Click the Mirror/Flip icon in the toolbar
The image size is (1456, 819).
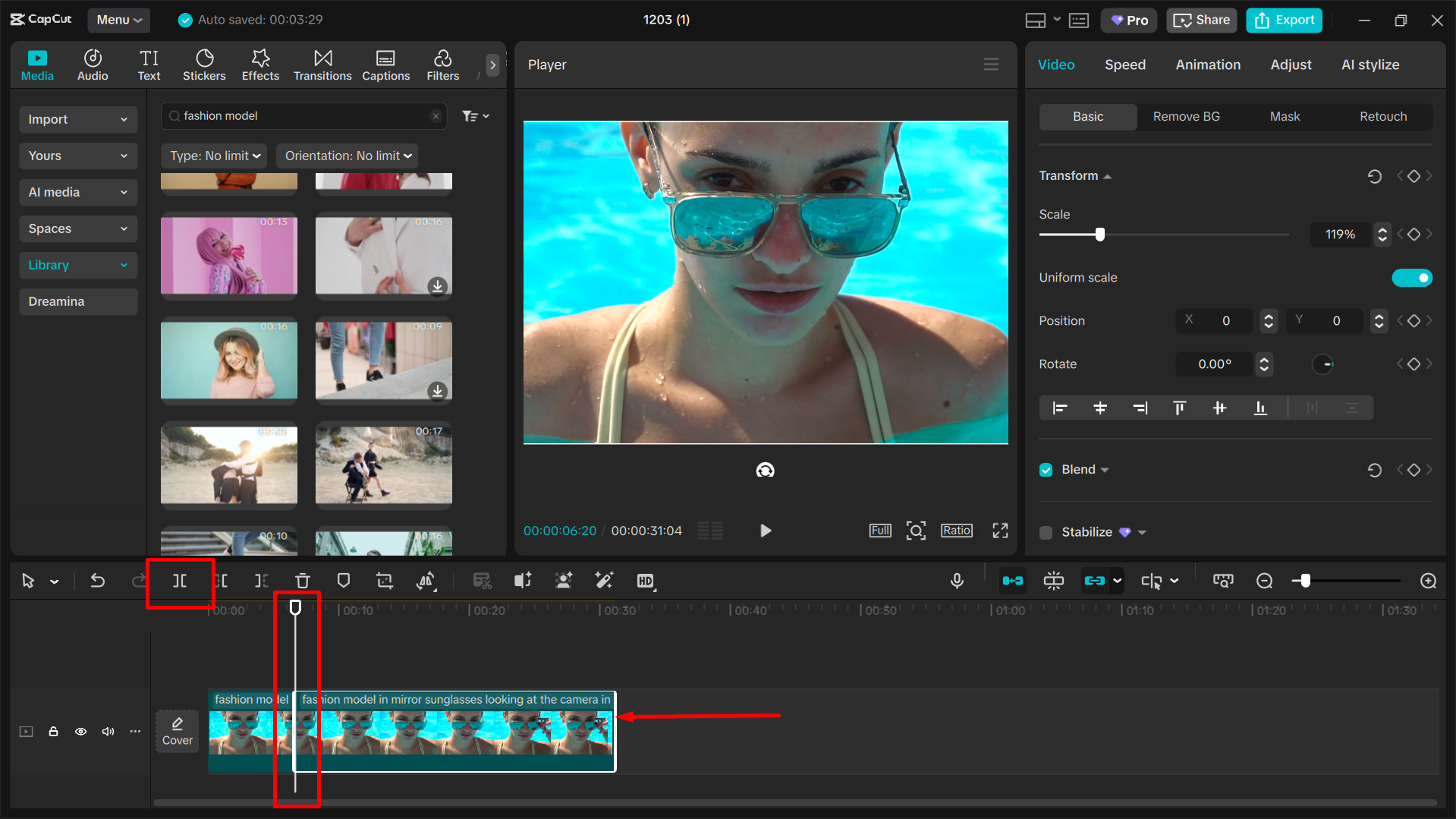coord(426,581)
